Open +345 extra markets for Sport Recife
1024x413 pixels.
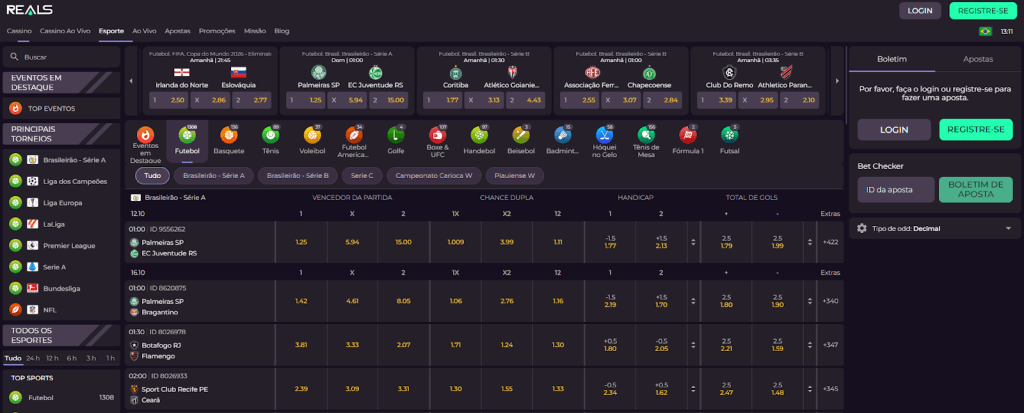(831, 389)
